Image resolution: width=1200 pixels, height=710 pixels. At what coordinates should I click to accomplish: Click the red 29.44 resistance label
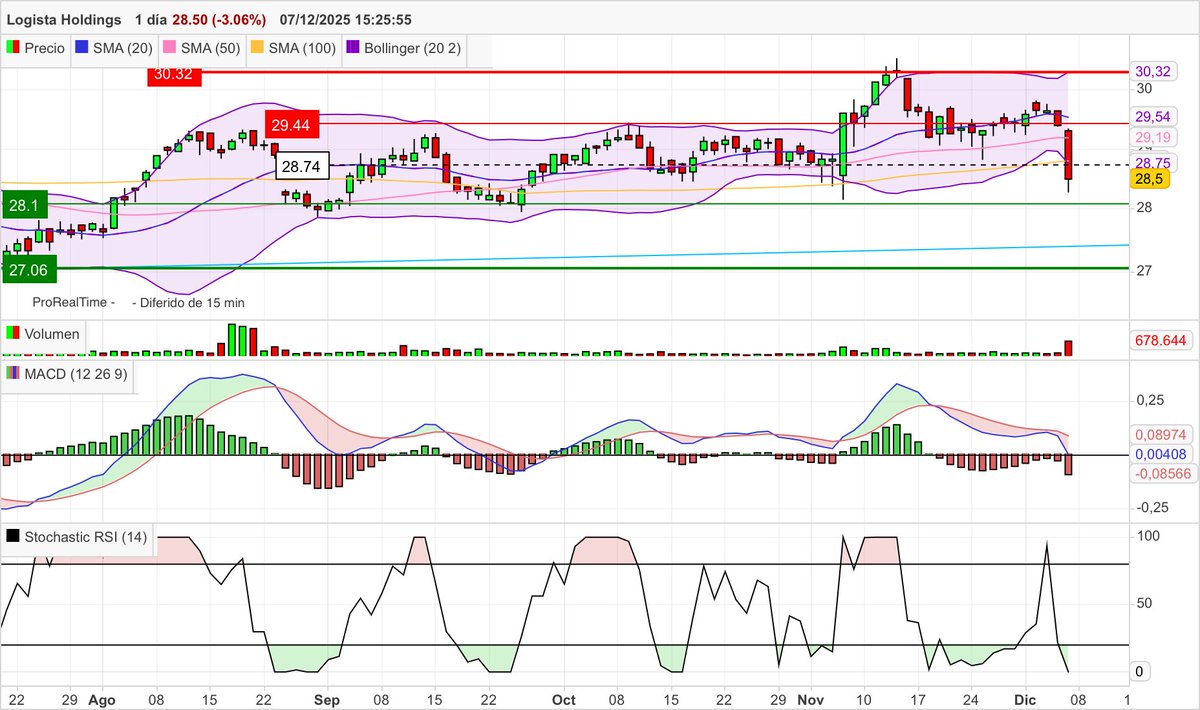292,124
